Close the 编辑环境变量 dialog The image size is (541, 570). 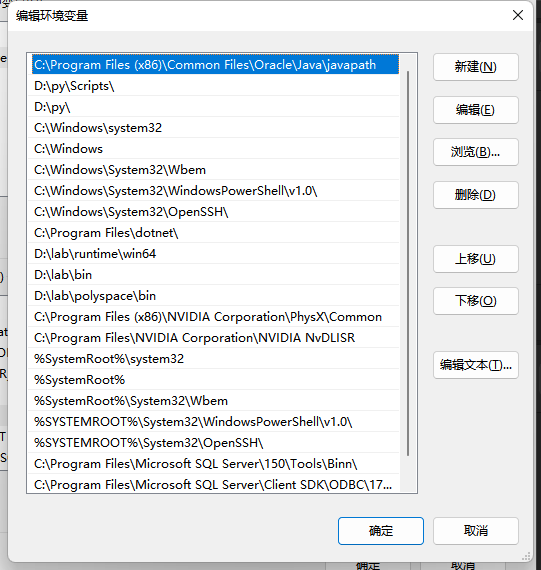[x=518, y=15]
